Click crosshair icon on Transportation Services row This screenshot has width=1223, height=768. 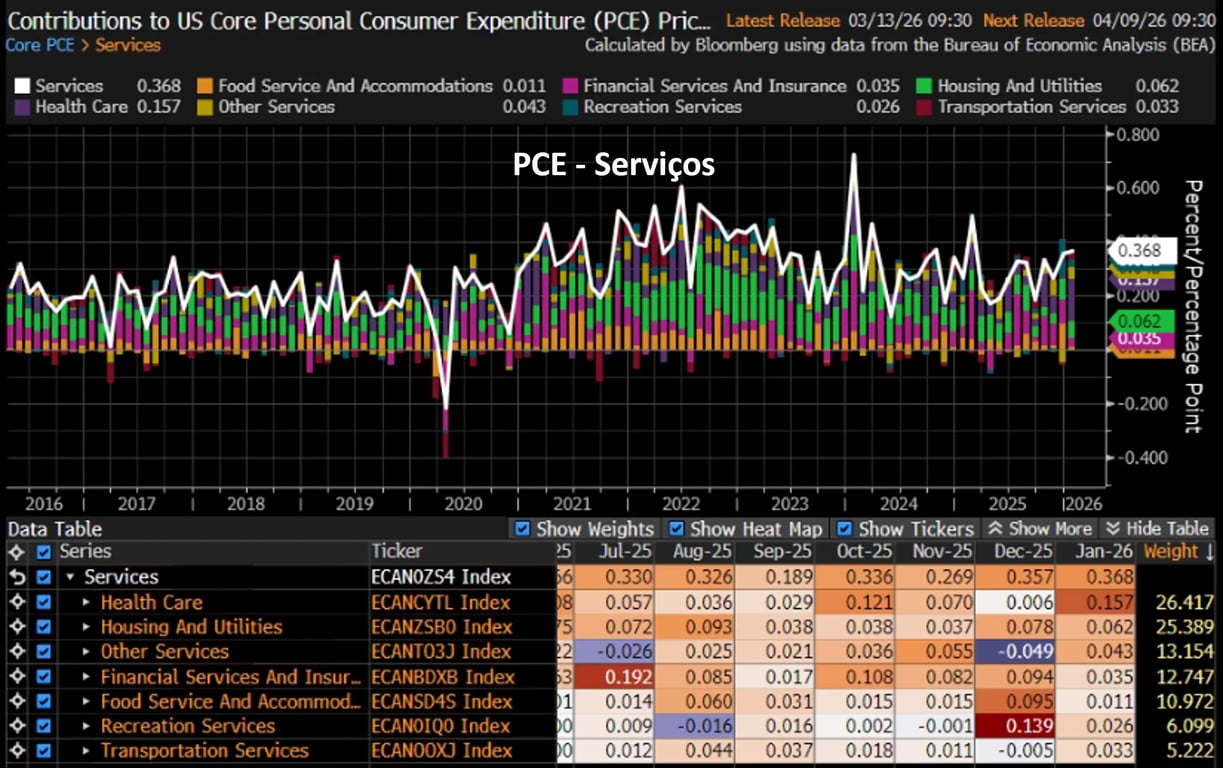(15, 751)
